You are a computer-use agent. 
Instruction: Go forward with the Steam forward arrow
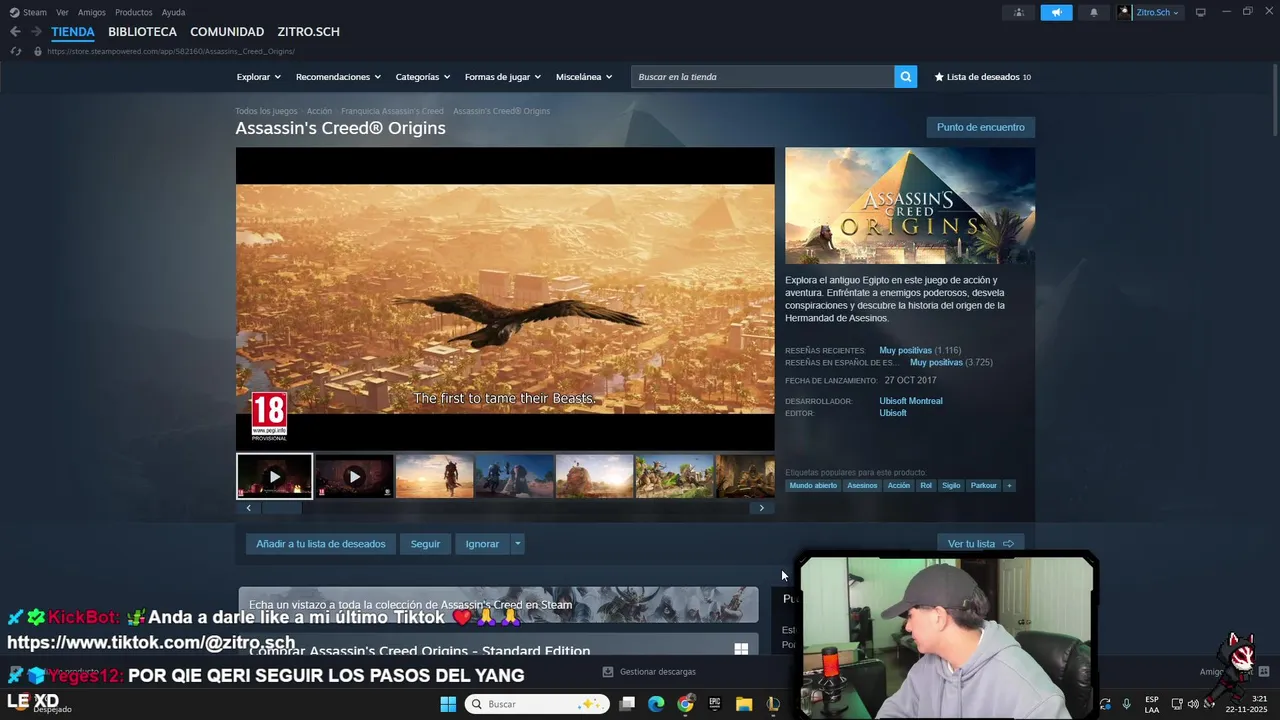(x=36, y=32)
